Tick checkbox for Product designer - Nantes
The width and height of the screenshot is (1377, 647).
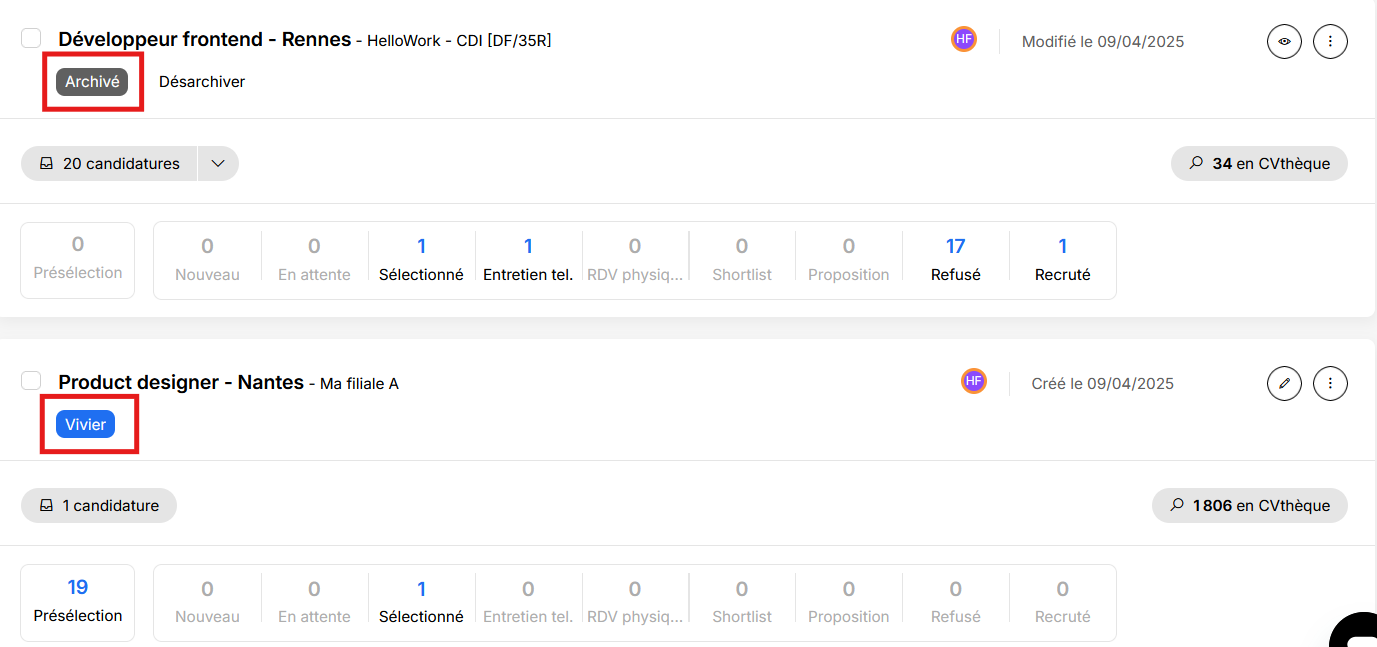(x=31, y=380)
